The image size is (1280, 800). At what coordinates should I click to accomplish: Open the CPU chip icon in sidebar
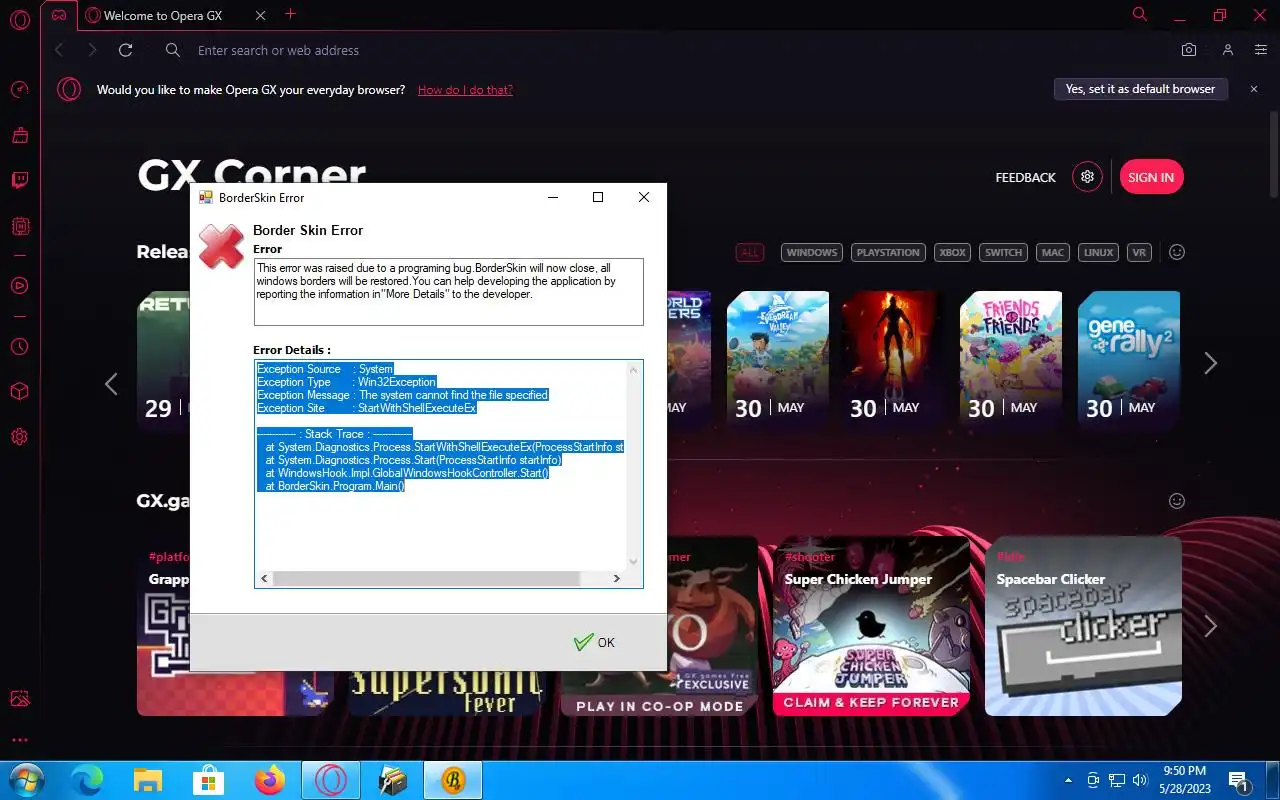(19, 227)
